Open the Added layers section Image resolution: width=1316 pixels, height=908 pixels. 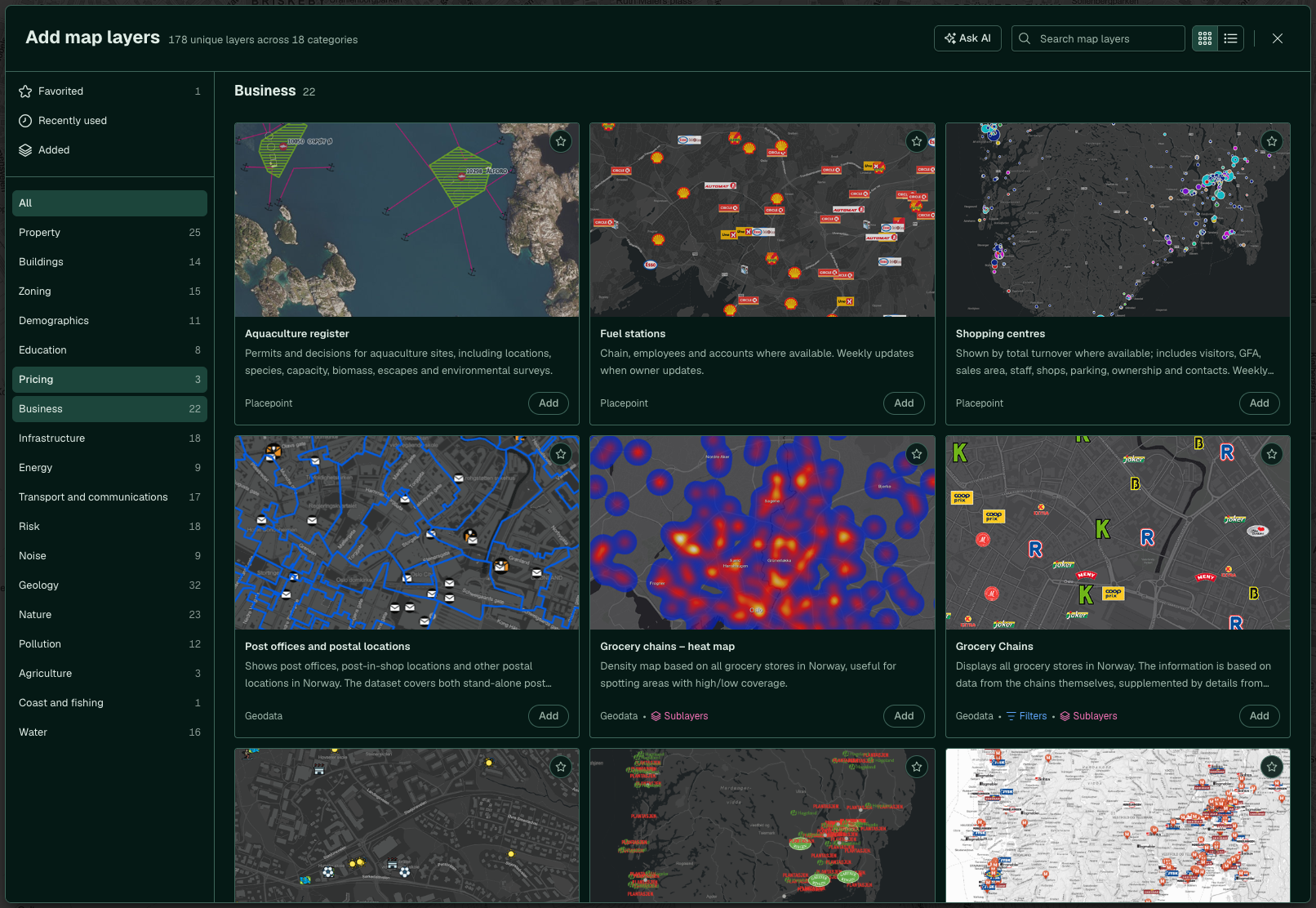tap(109, 150)
